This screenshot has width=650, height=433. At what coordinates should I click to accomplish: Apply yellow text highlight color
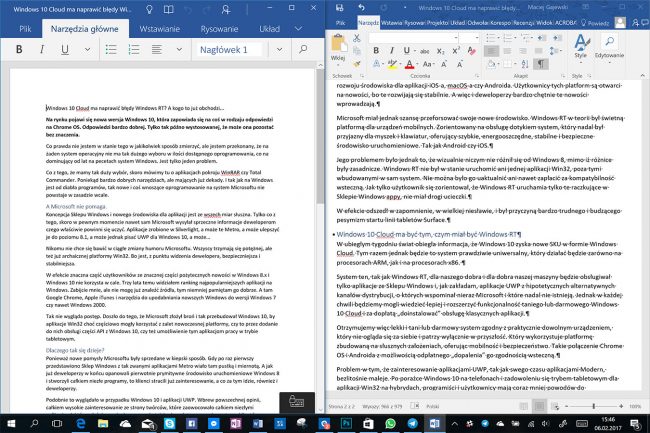pyautogui.click(x=392, y=64)
